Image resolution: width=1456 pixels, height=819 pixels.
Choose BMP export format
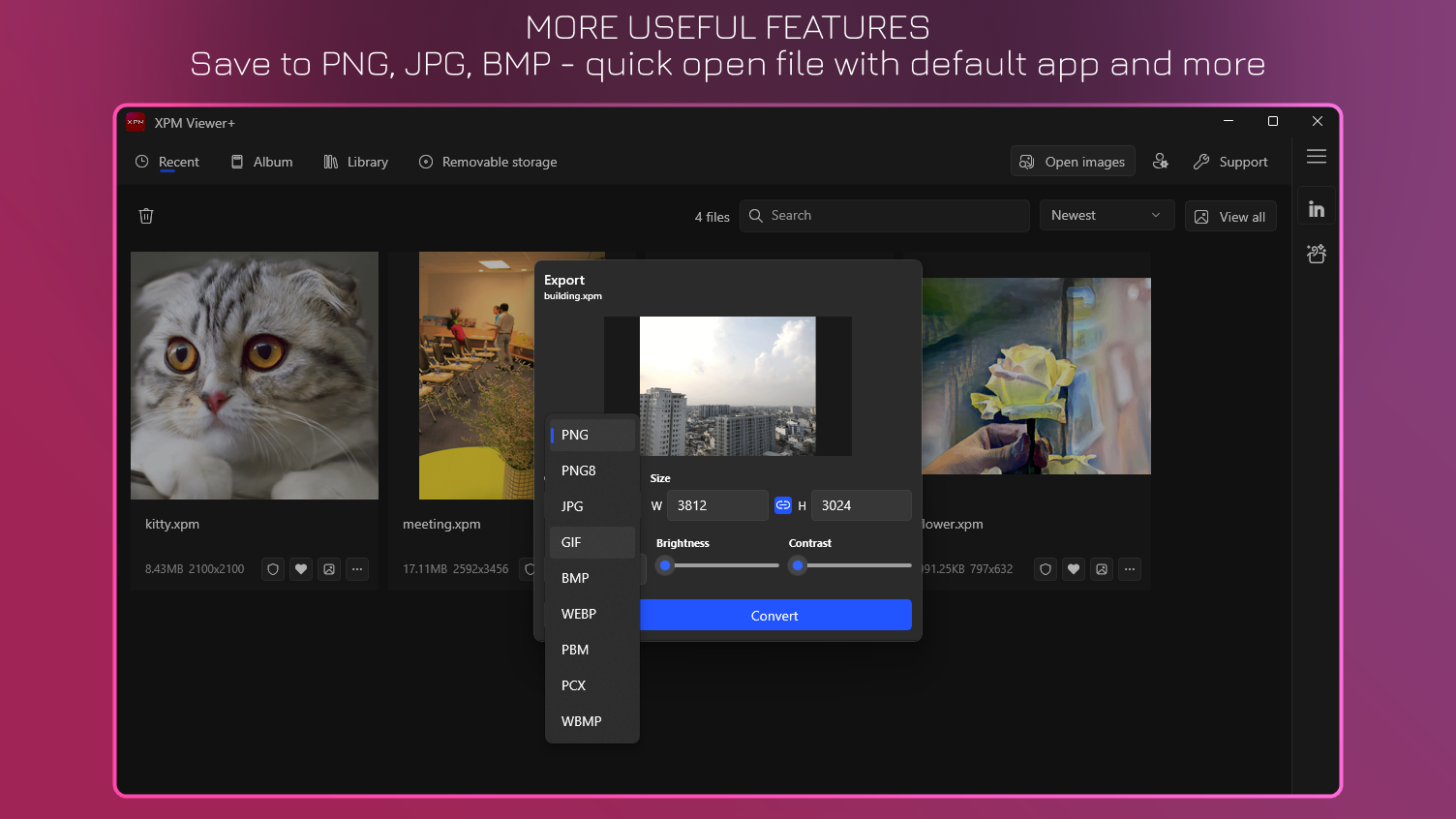(x=592, y=578)
